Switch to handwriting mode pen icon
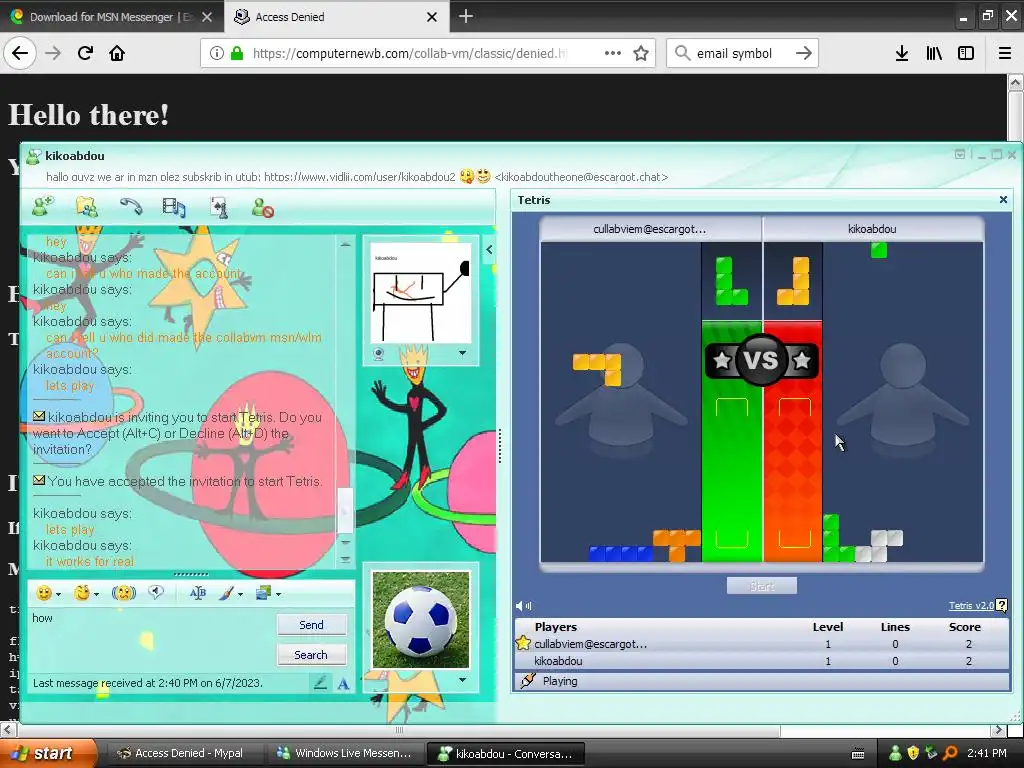Viewport: 1024px width, 768px height. click(320, 683)
